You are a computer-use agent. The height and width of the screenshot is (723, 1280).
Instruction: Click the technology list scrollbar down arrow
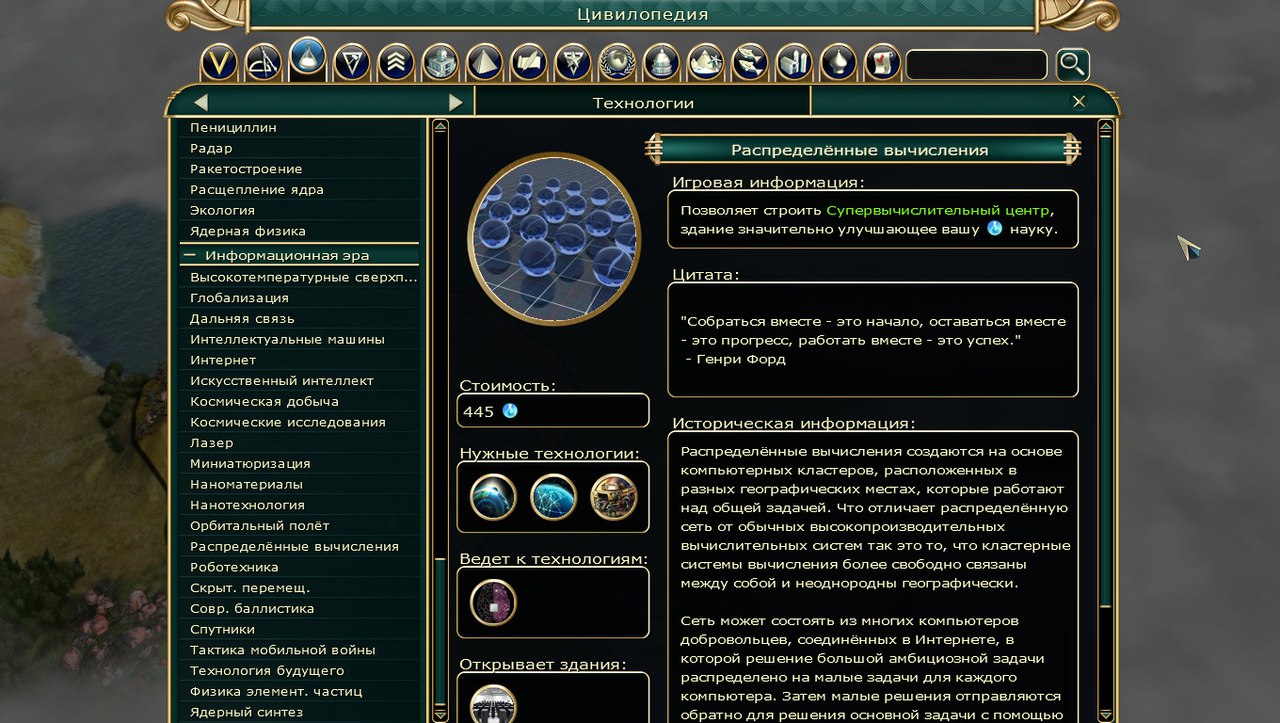(440, 714)
